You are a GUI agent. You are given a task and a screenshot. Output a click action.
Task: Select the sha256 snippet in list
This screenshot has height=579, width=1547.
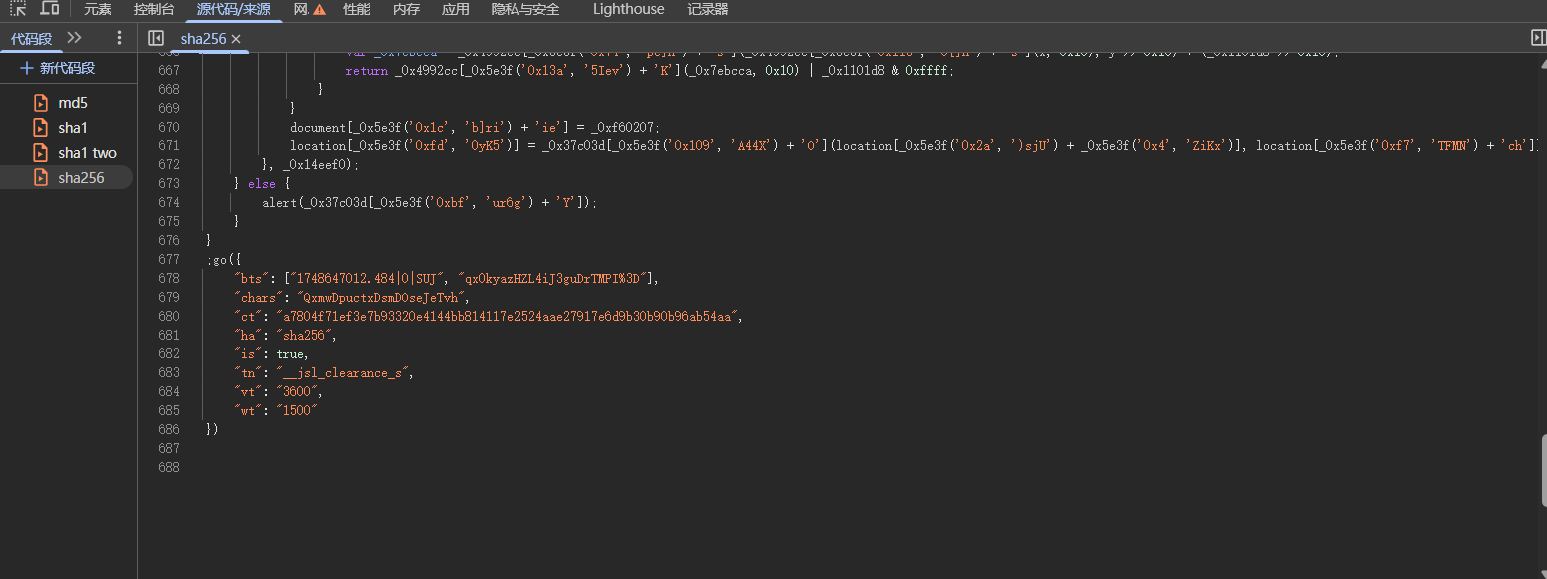66,178
